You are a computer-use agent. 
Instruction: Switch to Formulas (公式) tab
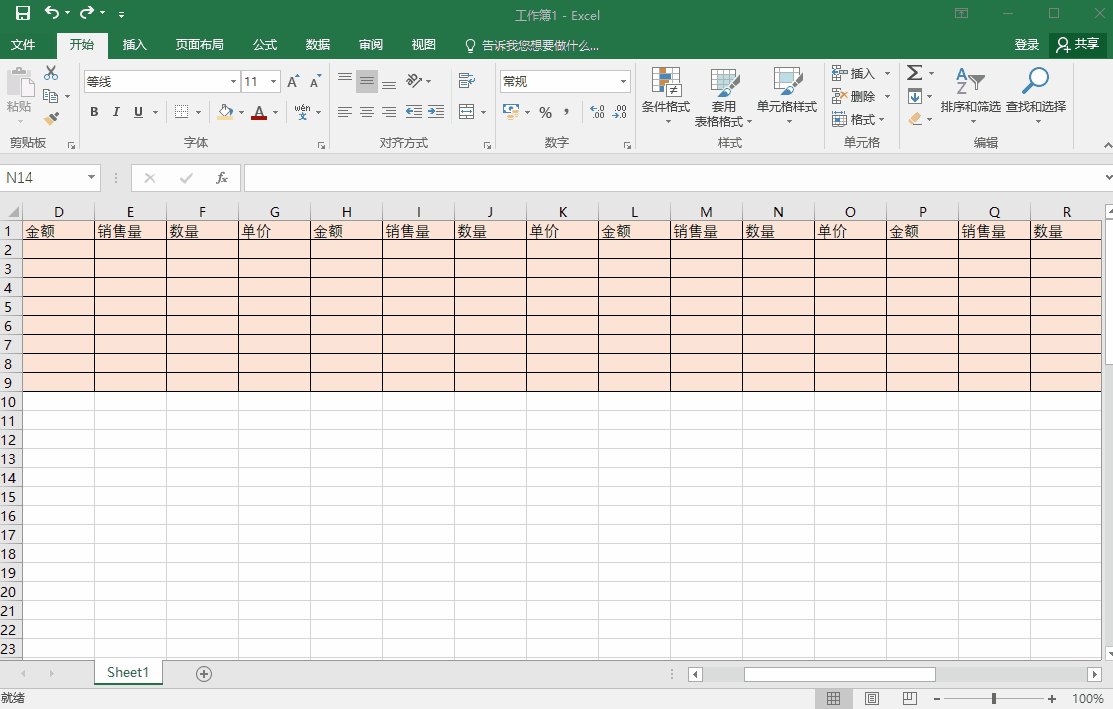click(x=265, y=45)
